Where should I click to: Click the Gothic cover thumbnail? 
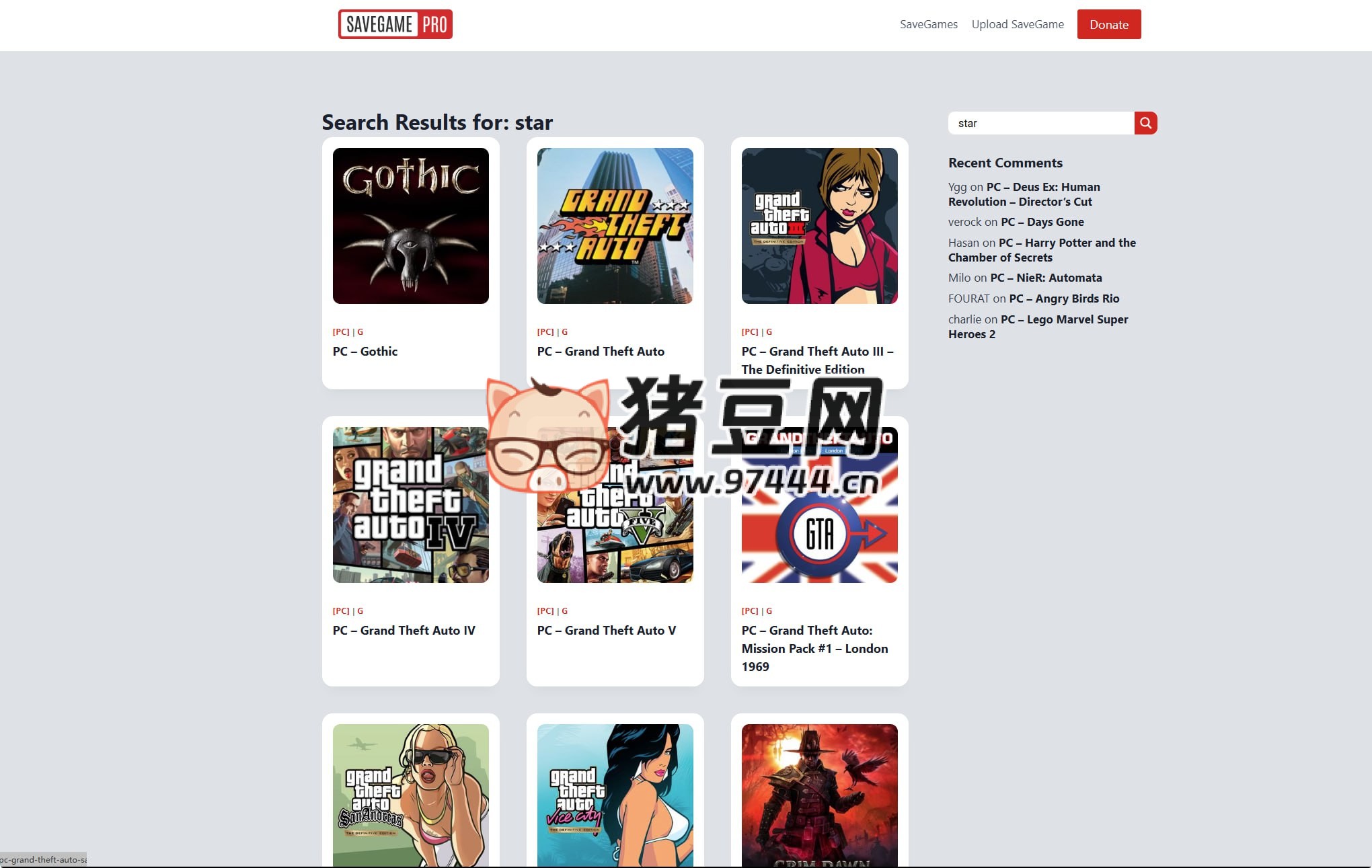click(411, 226)
